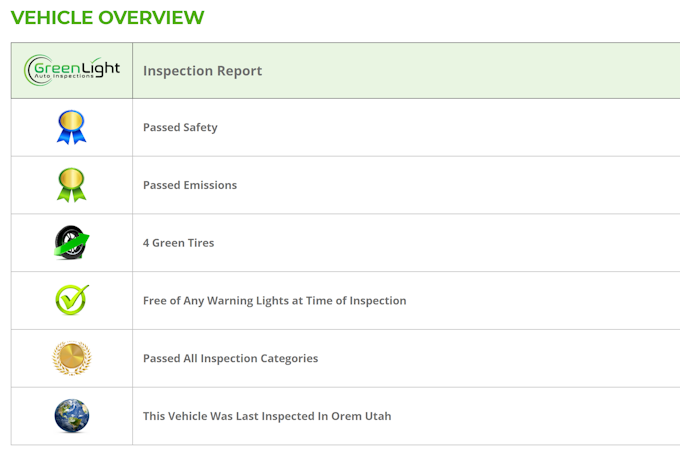Click the GreenLight Auto Inspections logo
The width and height of the screenshot is (680, 454).
[x=72, y=70]
